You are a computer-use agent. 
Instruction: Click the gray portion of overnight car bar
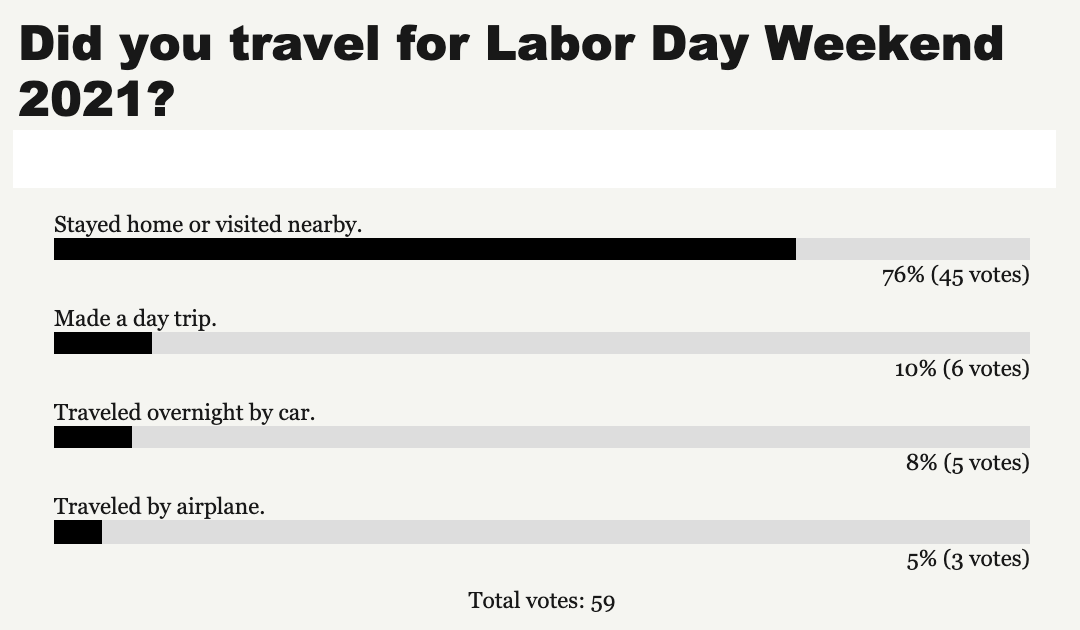click(581, 437)
